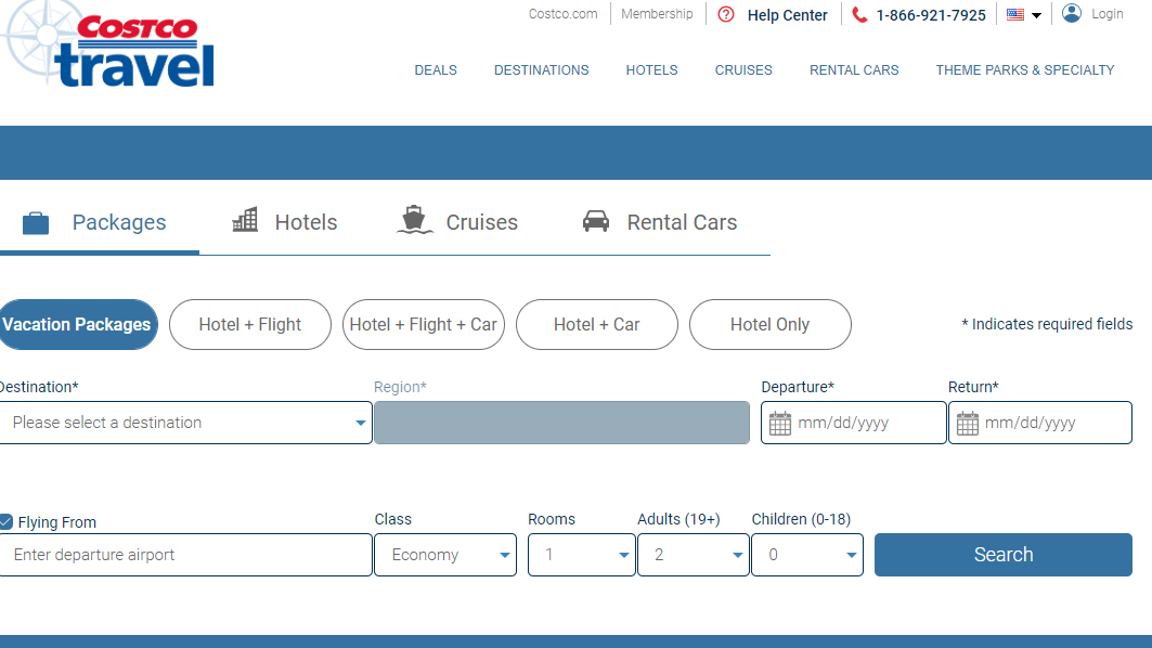Viewport: 1152px width, 648px height.
Task: Click the Departure calendar icon
Action: click(x=780, y=423)
